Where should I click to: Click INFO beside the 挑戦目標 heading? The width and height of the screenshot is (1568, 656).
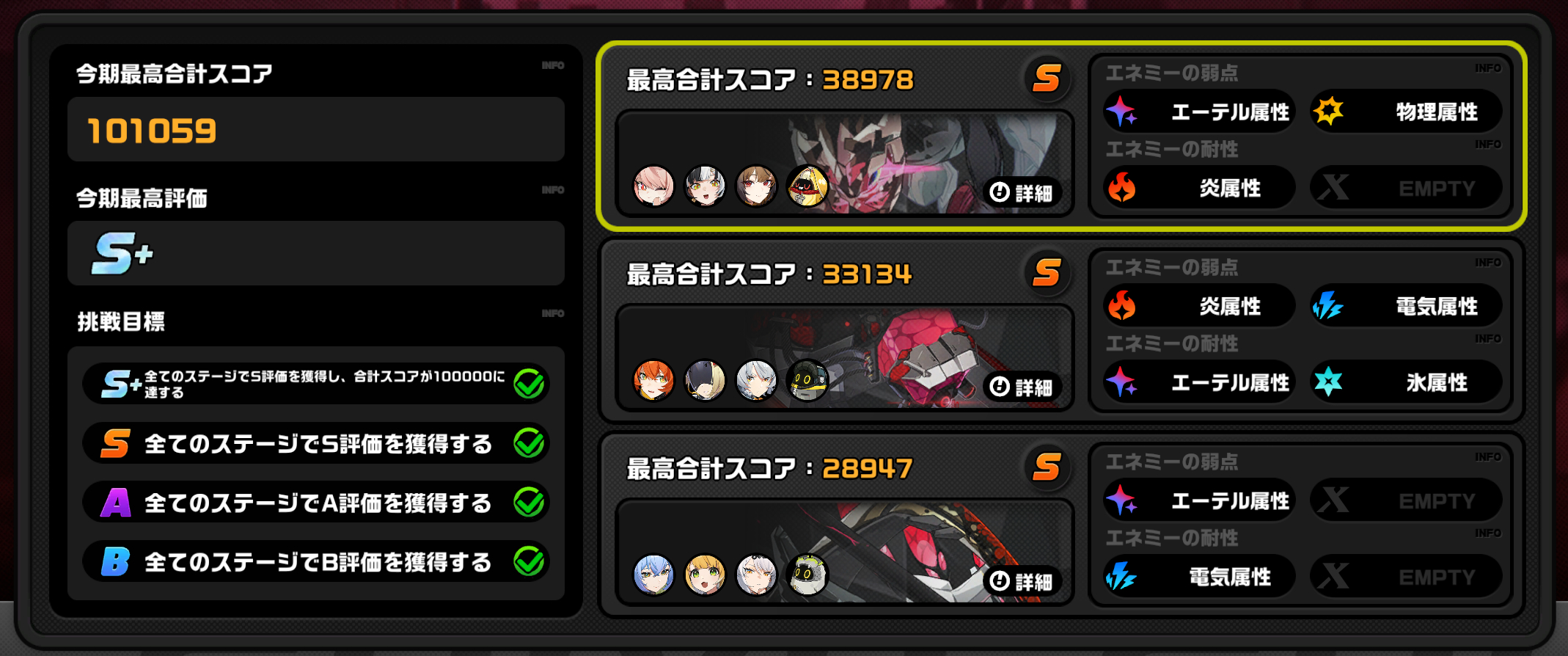click(x=553, y=313)
